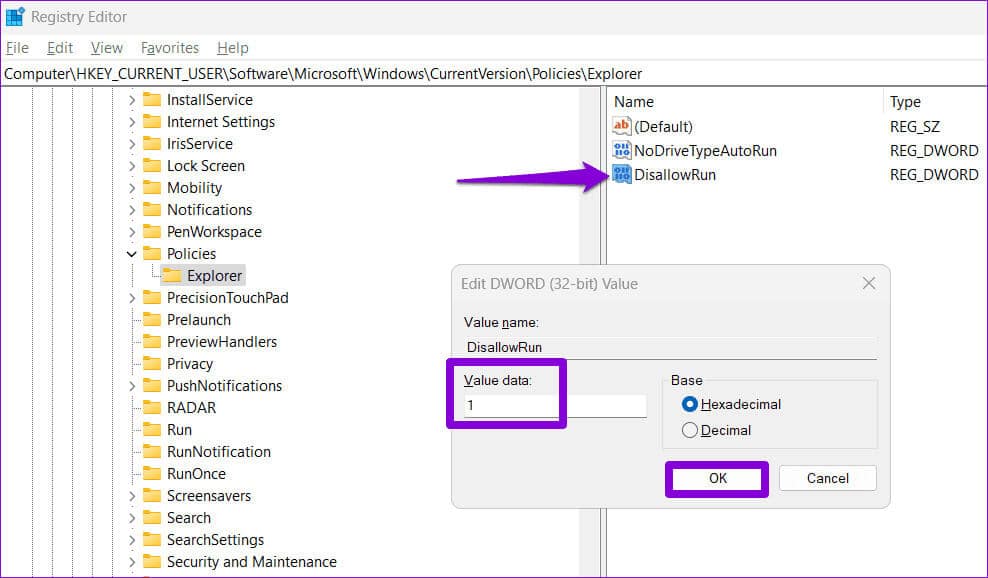This screenshot has width=988, height=578.
Task: Expand the Internet Settings key
Action: coord(132,122)
